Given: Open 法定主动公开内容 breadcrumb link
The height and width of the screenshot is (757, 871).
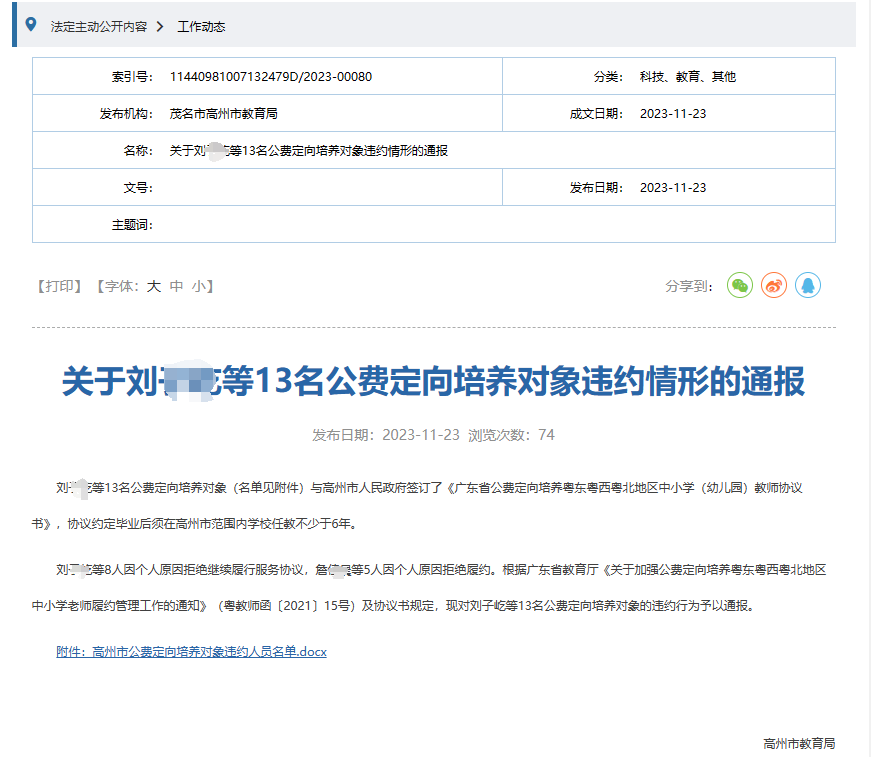Looking at the screenshot, I should (99, 27).
